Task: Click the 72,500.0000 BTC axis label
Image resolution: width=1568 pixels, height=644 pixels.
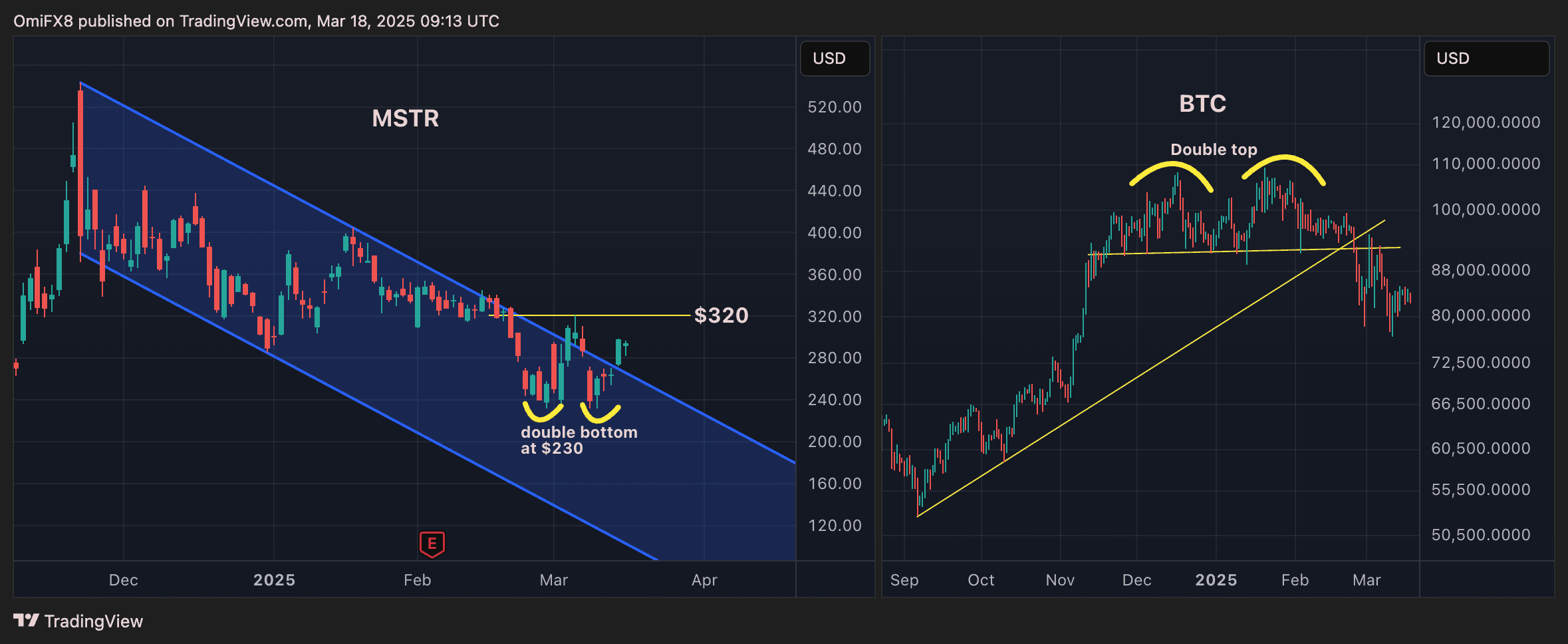Action: coord(1481,363)
